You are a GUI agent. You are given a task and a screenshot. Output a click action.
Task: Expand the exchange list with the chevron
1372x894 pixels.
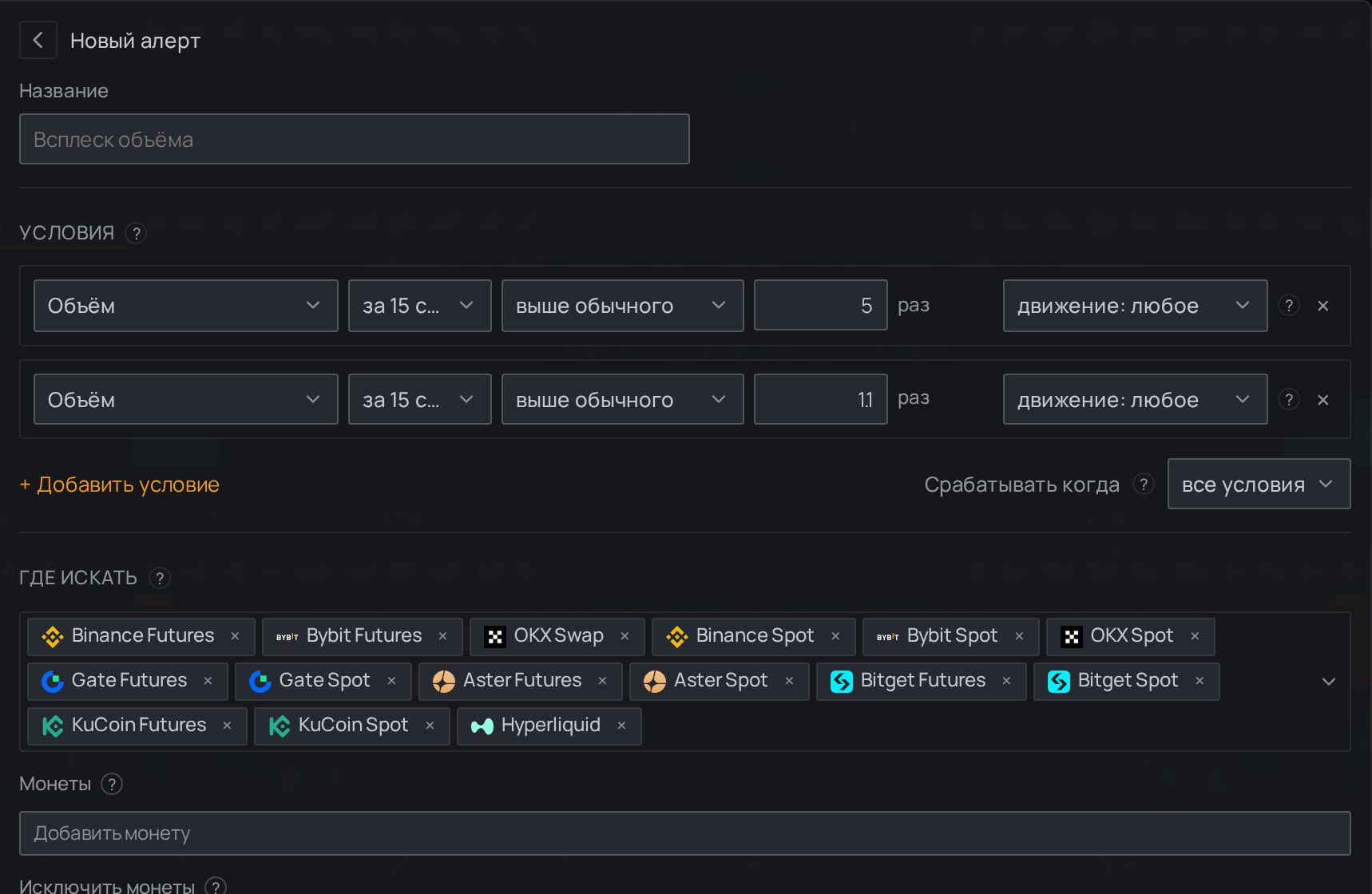click(x=1329, y=682)
